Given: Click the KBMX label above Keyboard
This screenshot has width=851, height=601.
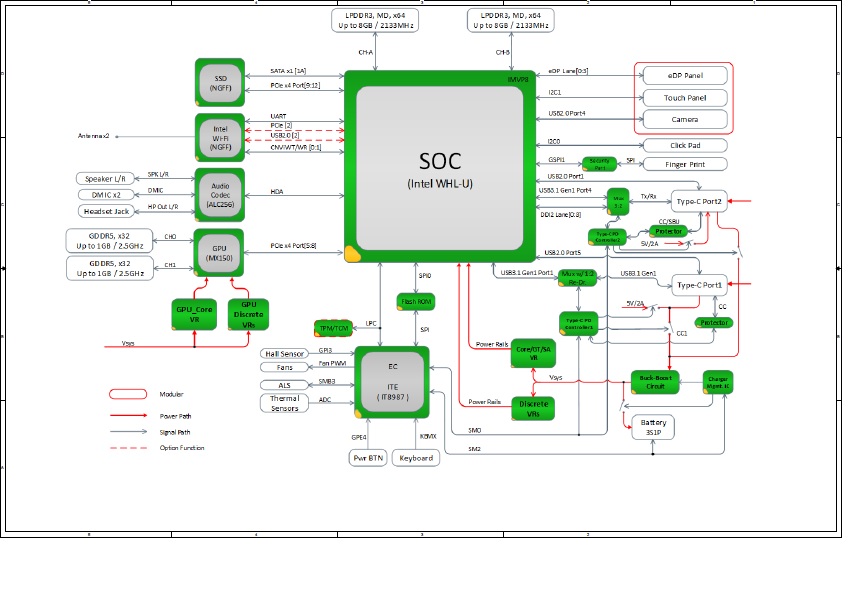Looking at the screenshot, I should tap(428, 436).
